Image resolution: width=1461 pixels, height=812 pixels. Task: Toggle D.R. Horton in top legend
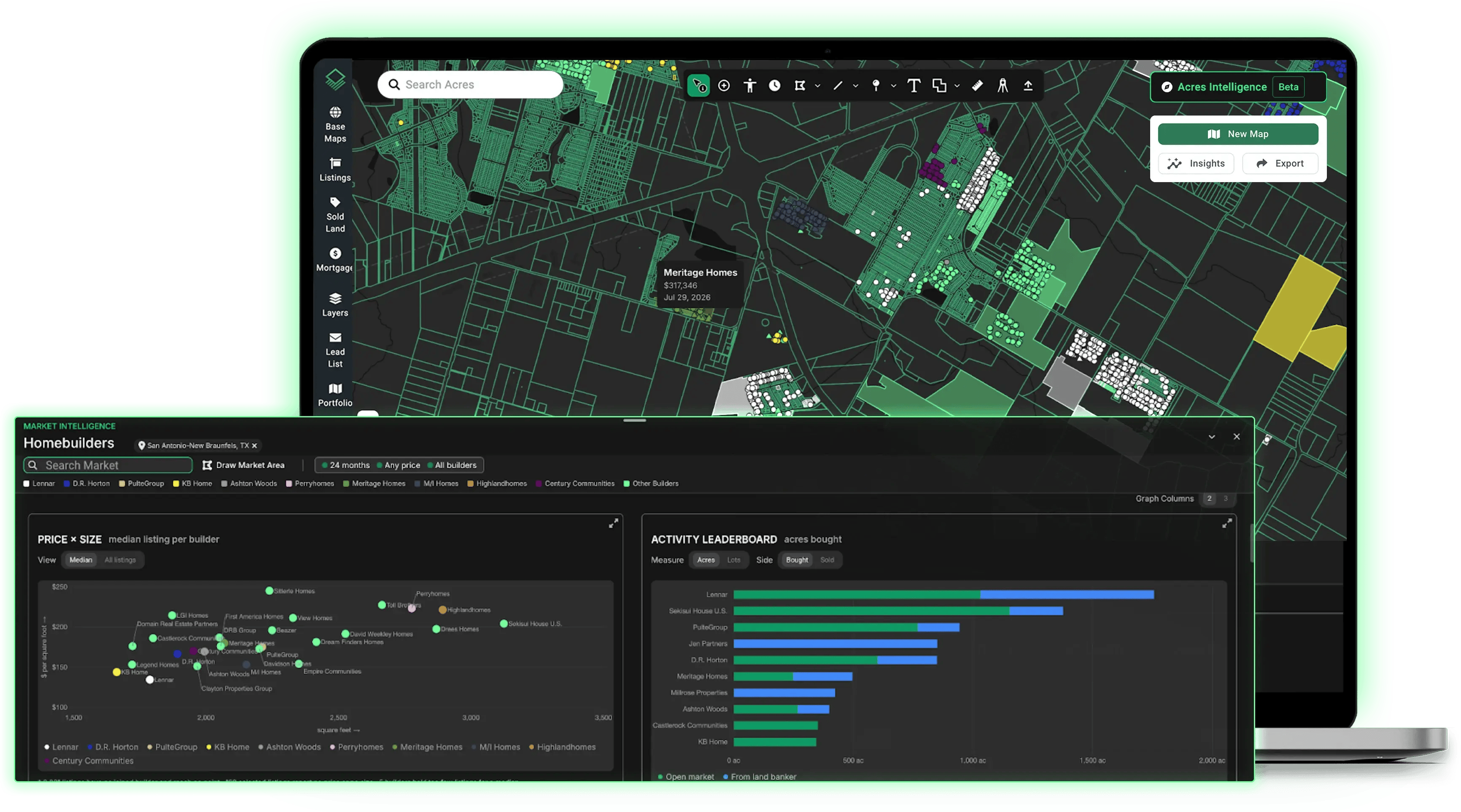click(87, 484)
